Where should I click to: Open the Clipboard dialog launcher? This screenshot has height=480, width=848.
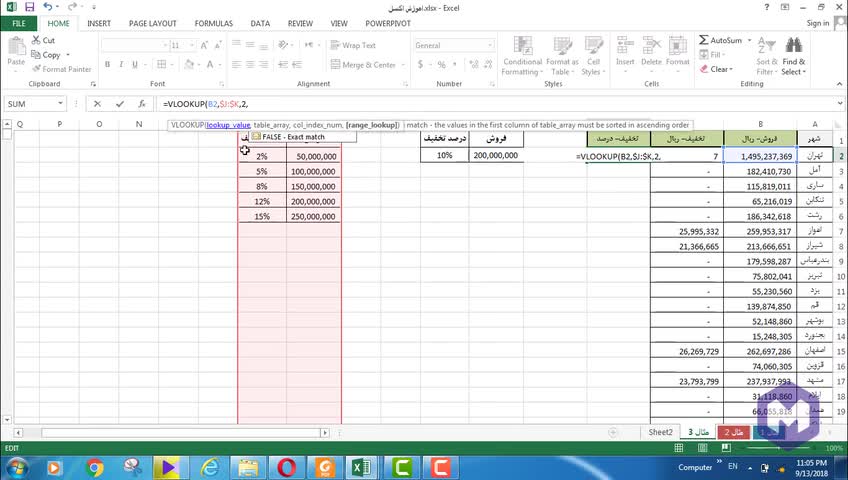point(93,84)
